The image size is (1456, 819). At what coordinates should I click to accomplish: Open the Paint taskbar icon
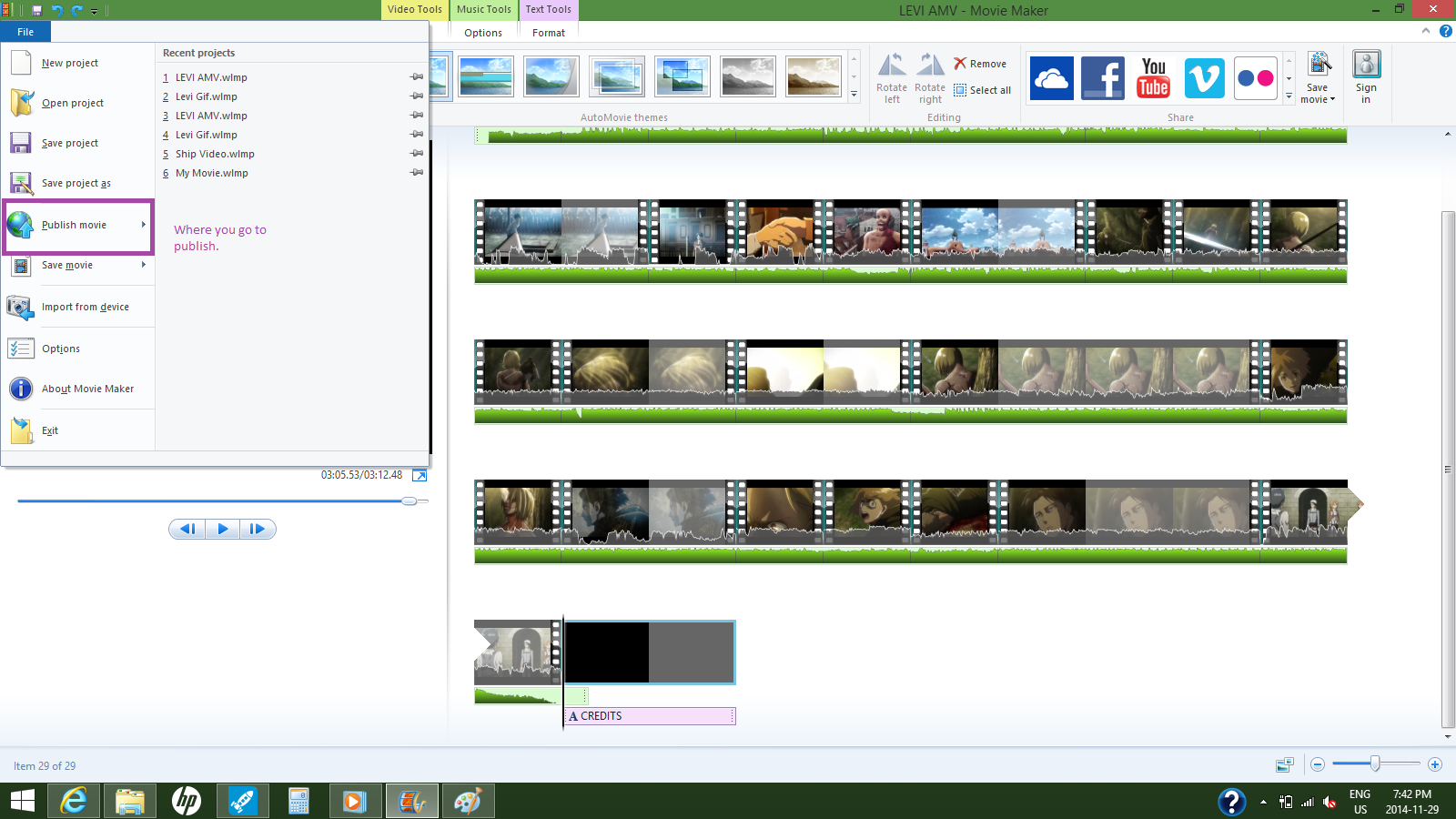click(468, 801)
